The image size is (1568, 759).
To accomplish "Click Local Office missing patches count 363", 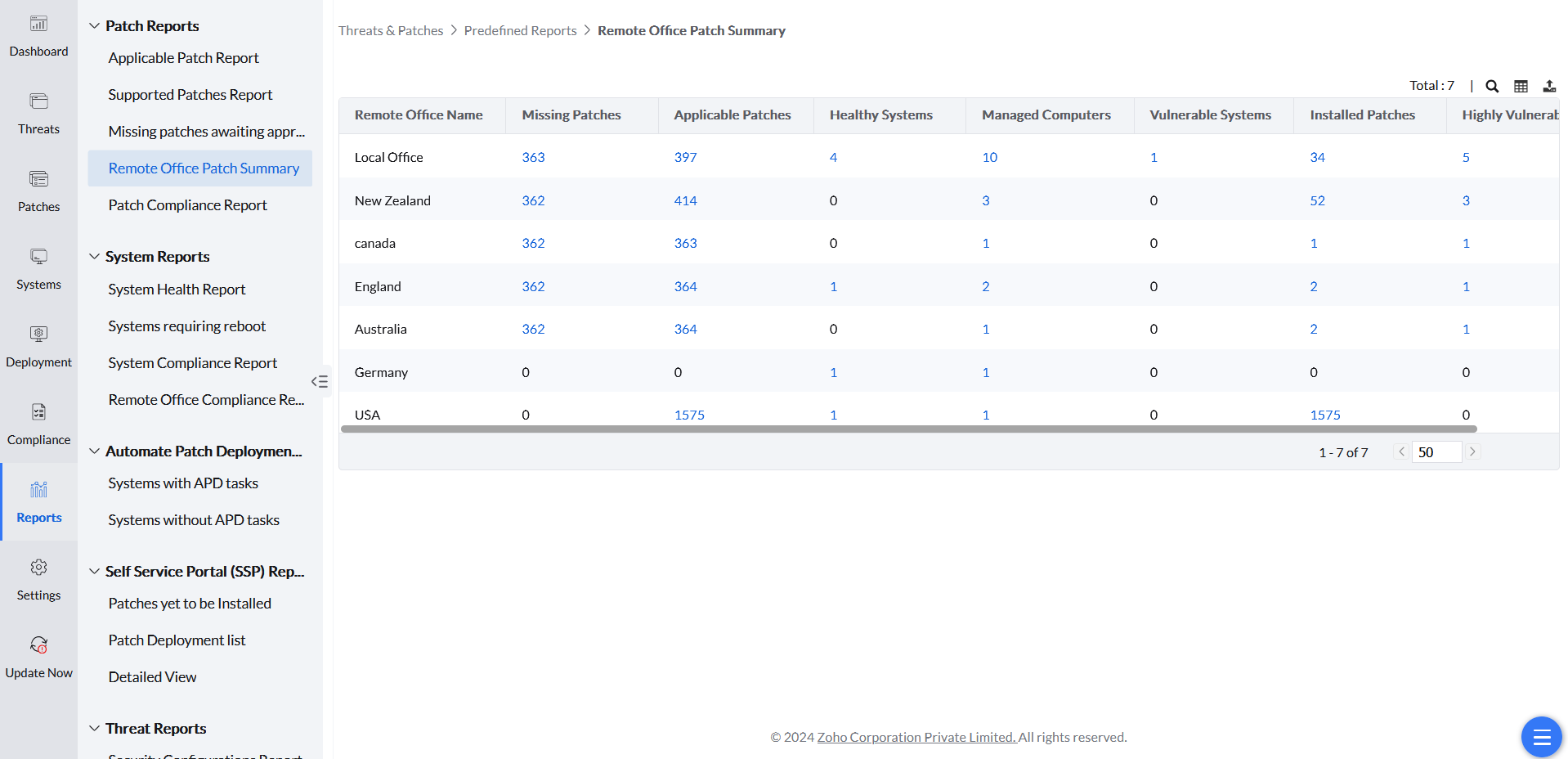I will tap(533, 157).
